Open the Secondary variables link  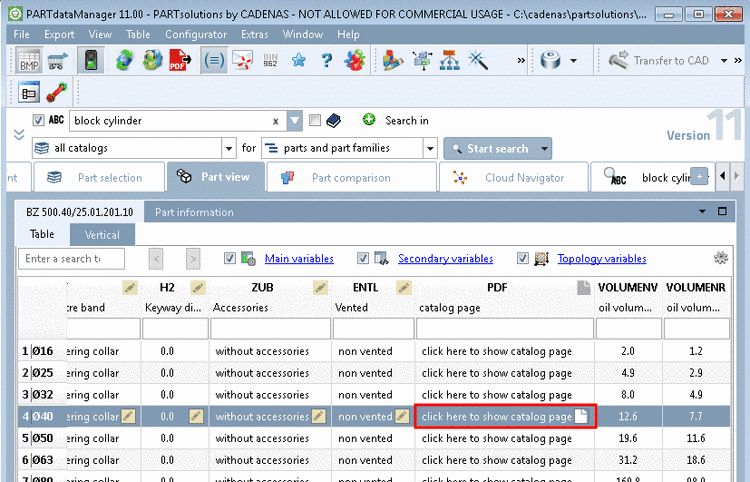click(445, 259)
